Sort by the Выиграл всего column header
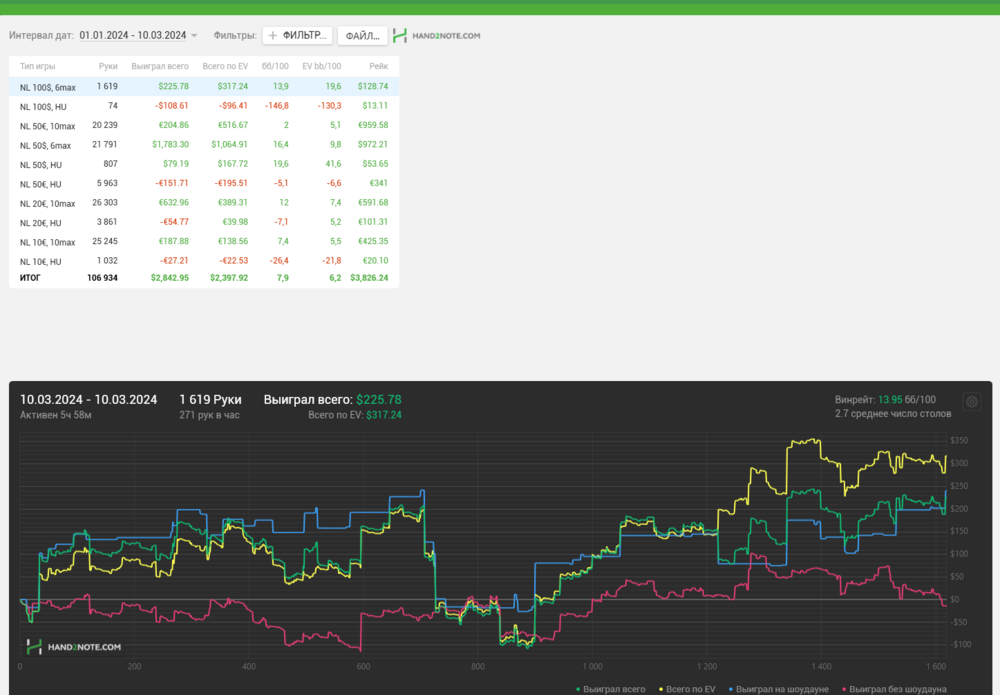This screenshot has width=1000, height=695. [160, 66]
